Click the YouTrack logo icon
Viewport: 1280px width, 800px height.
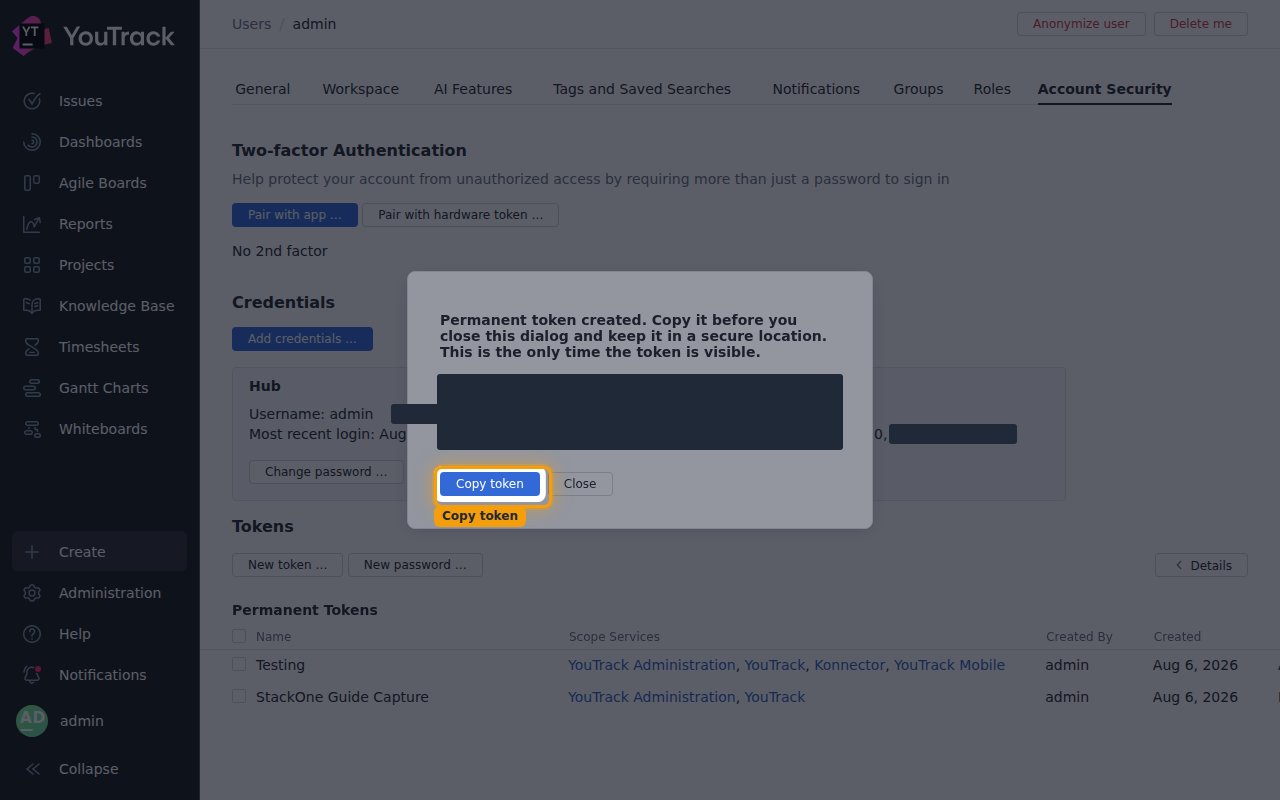coord(31,36)
